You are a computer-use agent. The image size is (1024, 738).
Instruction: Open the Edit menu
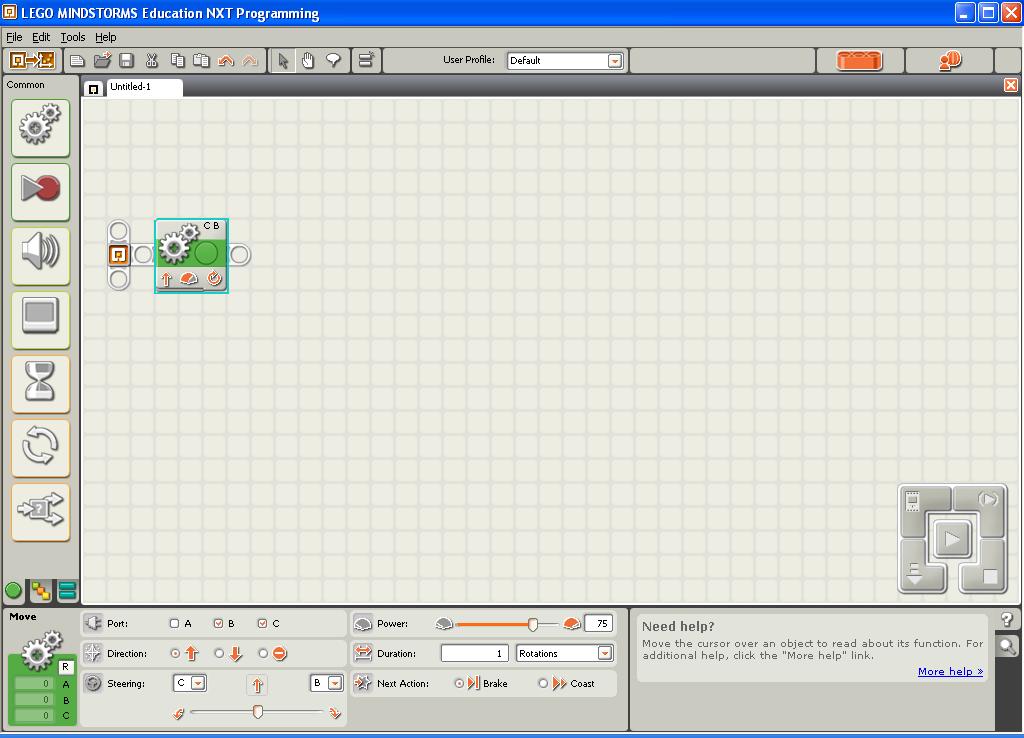(x=40, y=37)
